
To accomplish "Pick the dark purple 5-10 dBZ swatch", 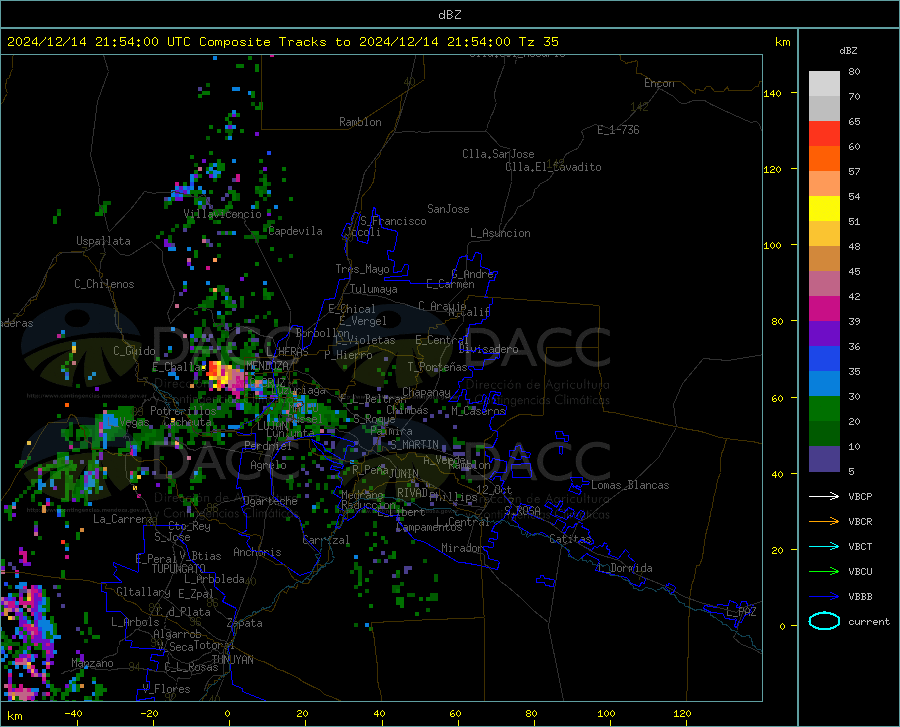I will coord(824,458).
